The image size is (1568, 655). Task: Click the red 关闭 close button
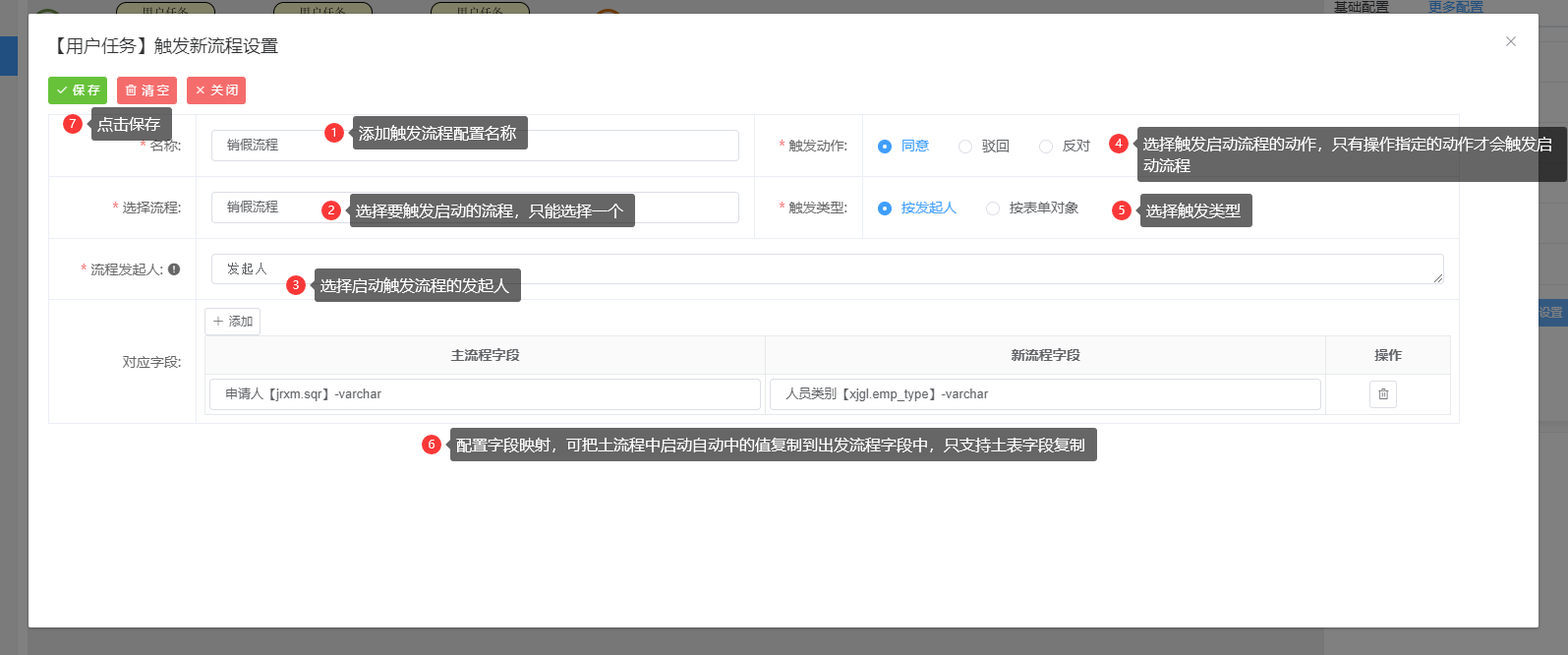[216, 90]
